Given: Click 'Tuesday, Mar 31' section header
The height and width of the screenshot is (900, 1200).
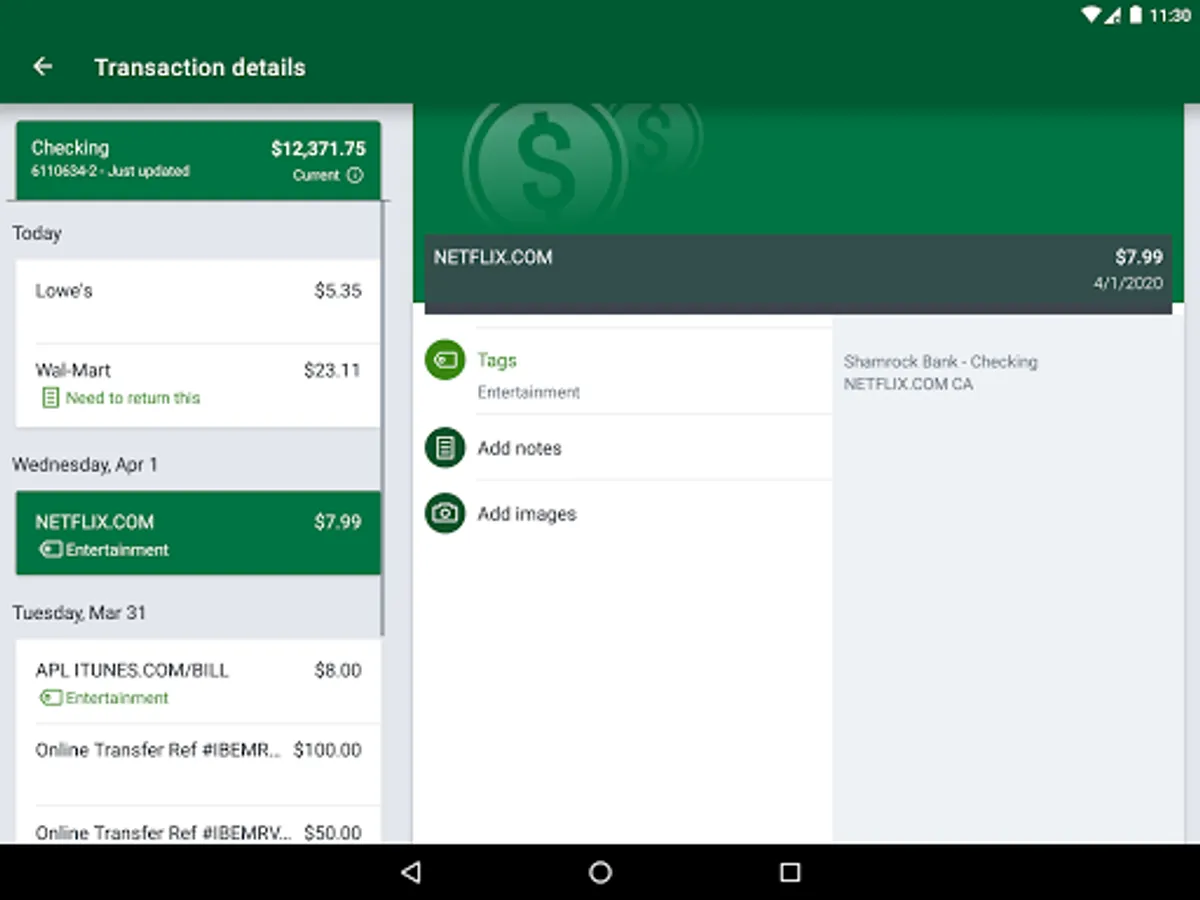Looking at the screenshot, I should (x=79, y=613).
